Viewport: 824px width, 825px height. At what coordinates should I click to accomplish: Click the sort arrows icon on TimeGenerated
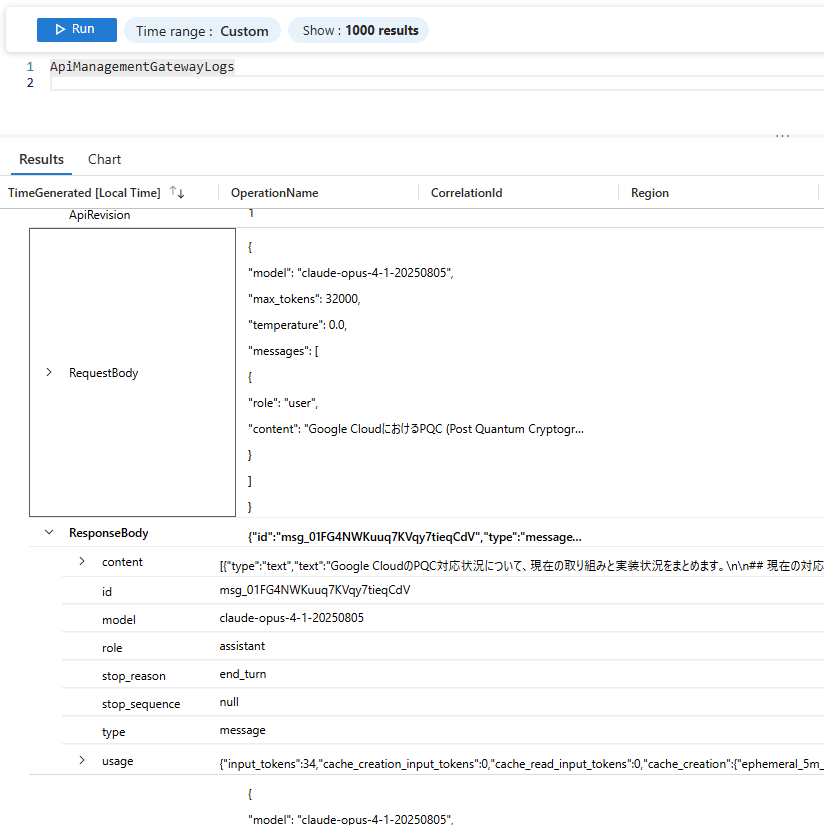click(177, 192)
